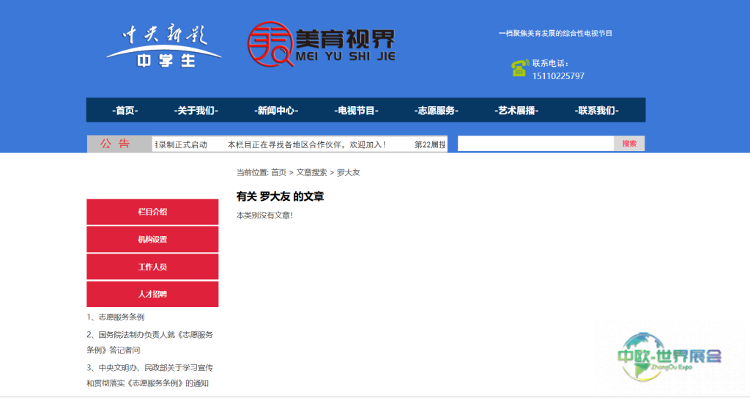
Task: Go to the 首页 nav item
Action: 125,111
